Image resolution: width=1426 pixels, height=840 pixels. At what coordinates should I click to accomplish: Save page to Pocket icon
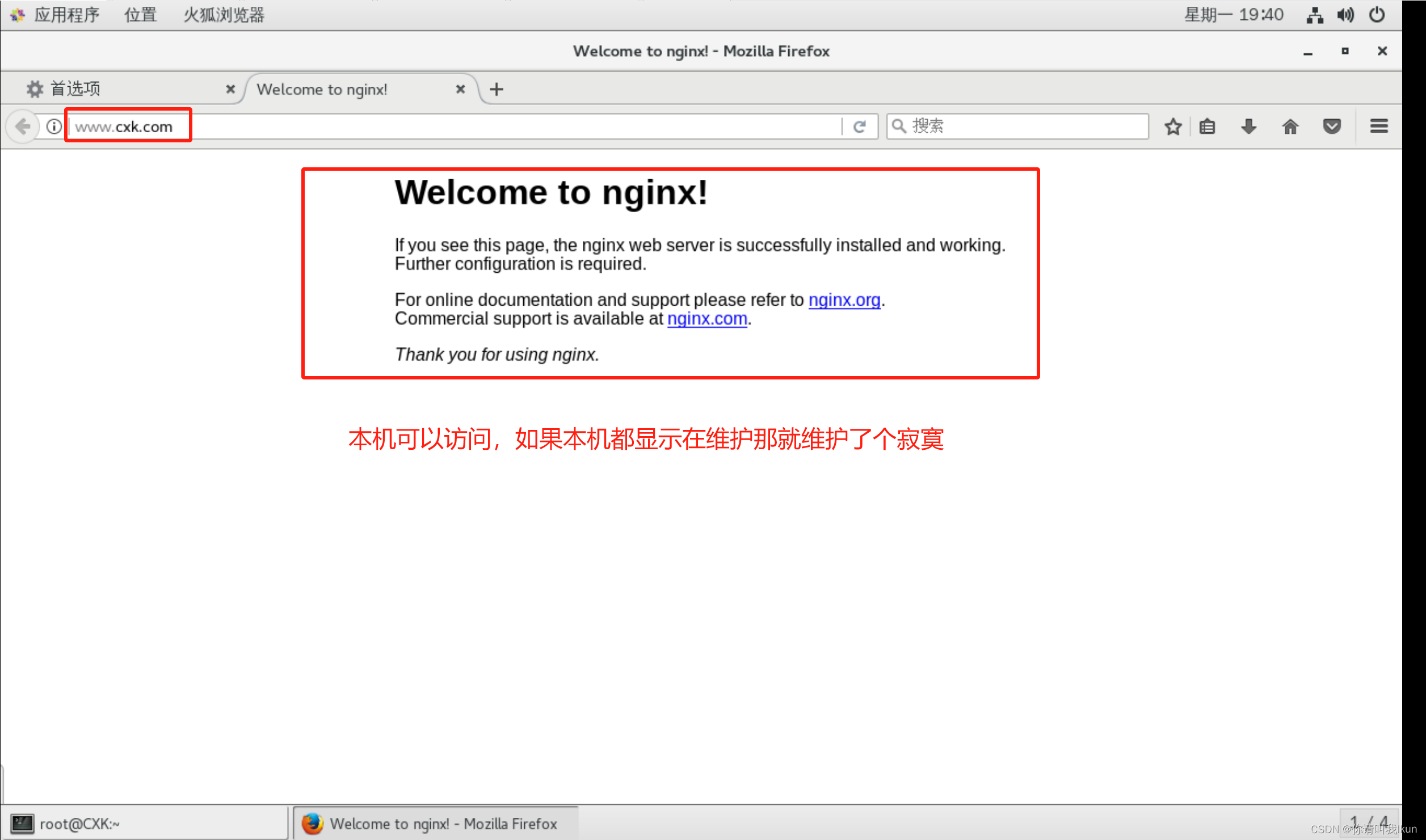pos(1332,126)
